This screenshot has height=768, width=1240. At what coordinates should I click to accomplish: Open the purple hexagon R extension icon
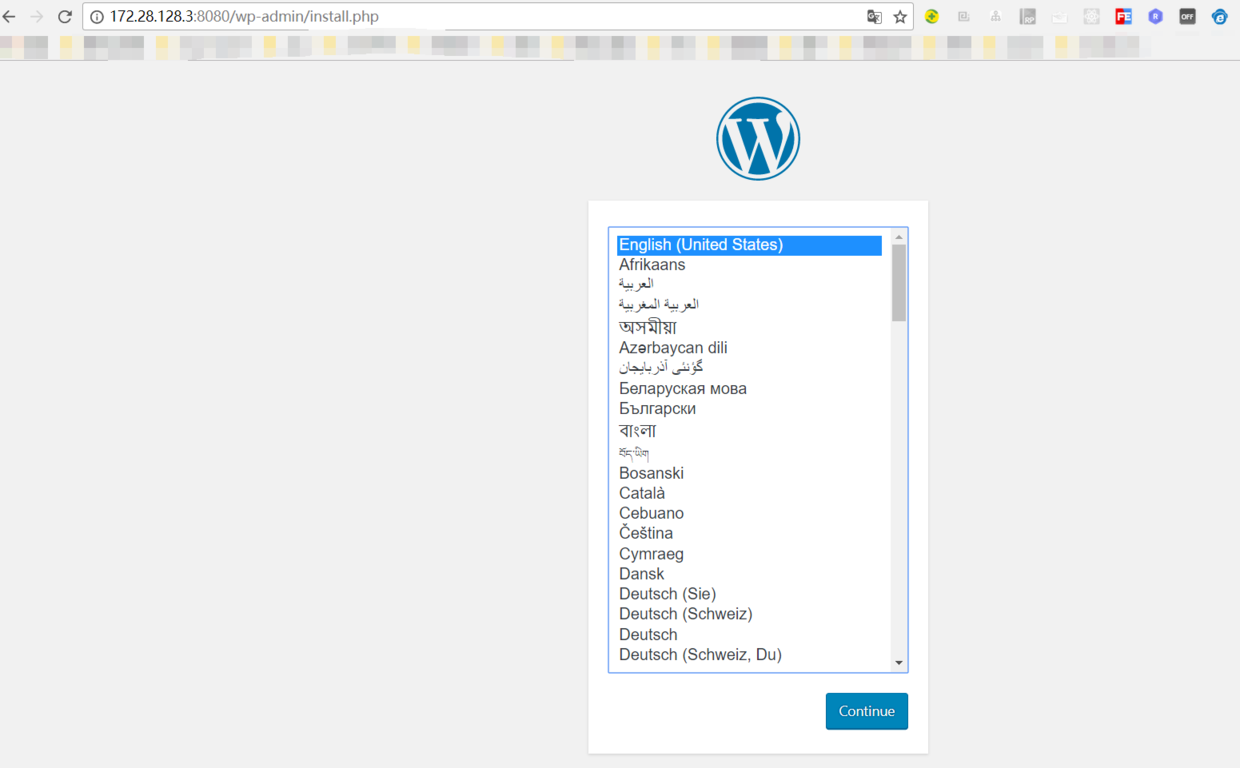(1155, 17)
